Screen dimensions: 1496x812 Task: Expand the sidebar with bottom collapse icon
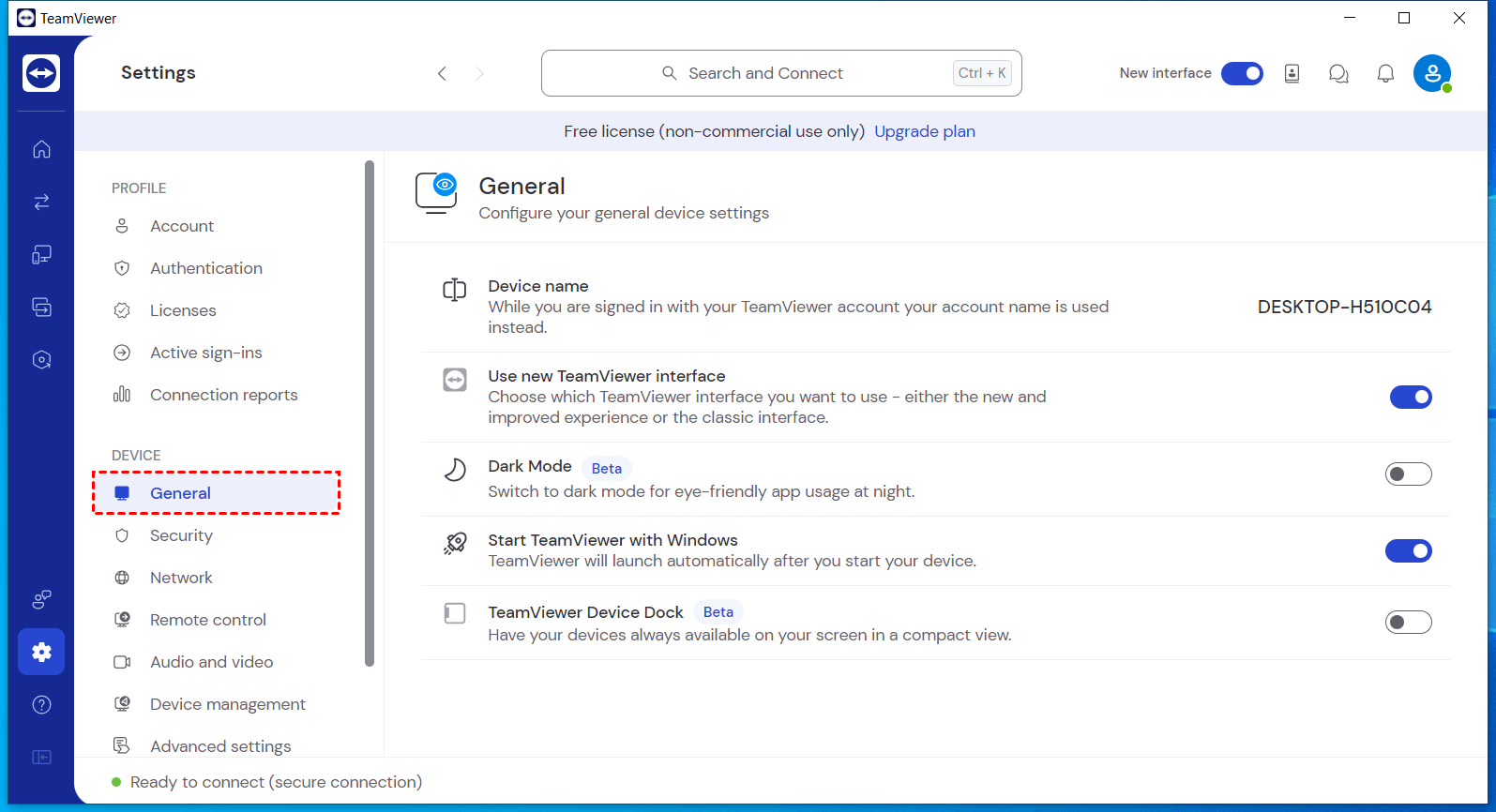(41, 757)
